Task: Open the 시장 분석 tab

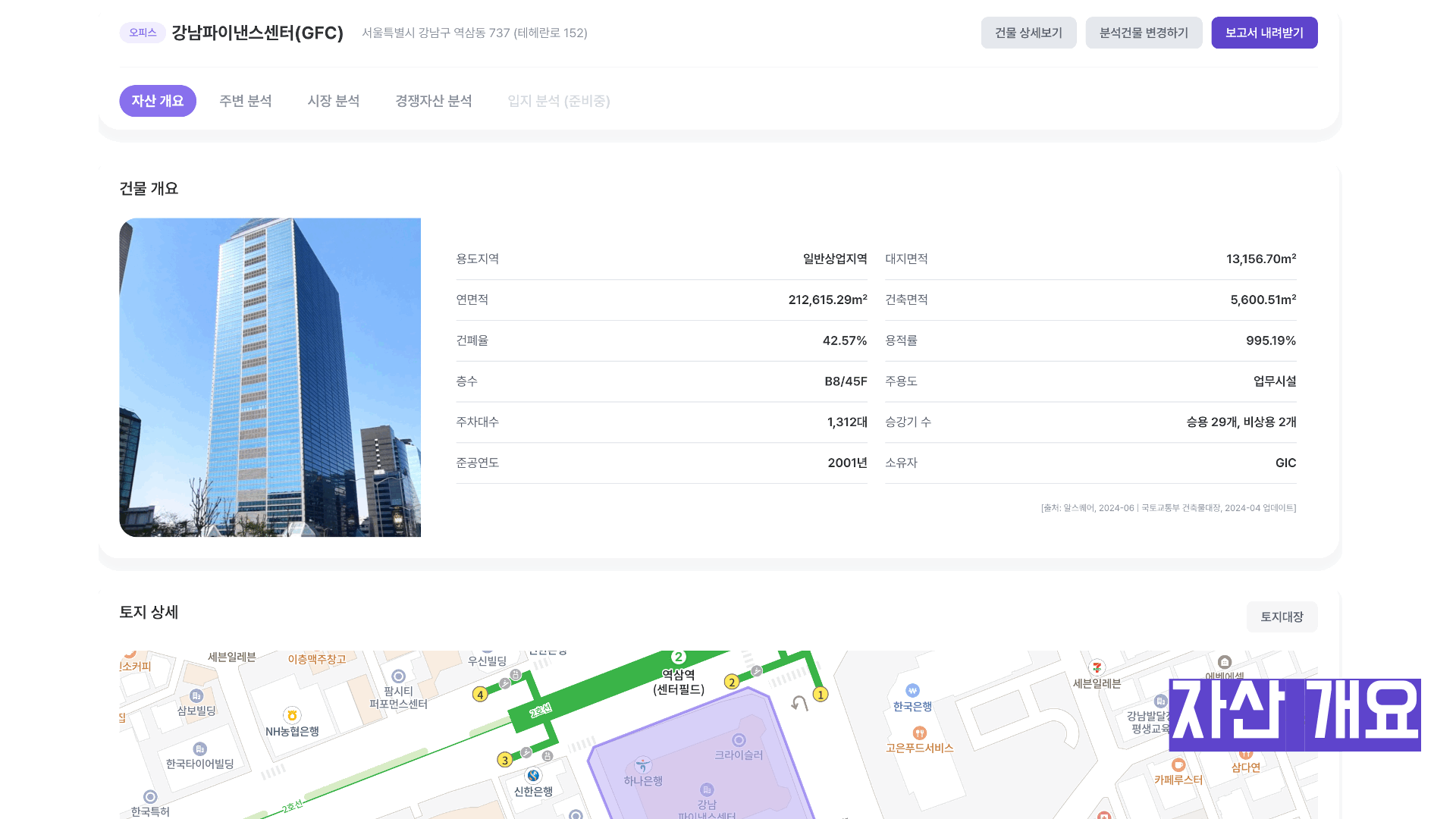Action: [x=333, y=101]
